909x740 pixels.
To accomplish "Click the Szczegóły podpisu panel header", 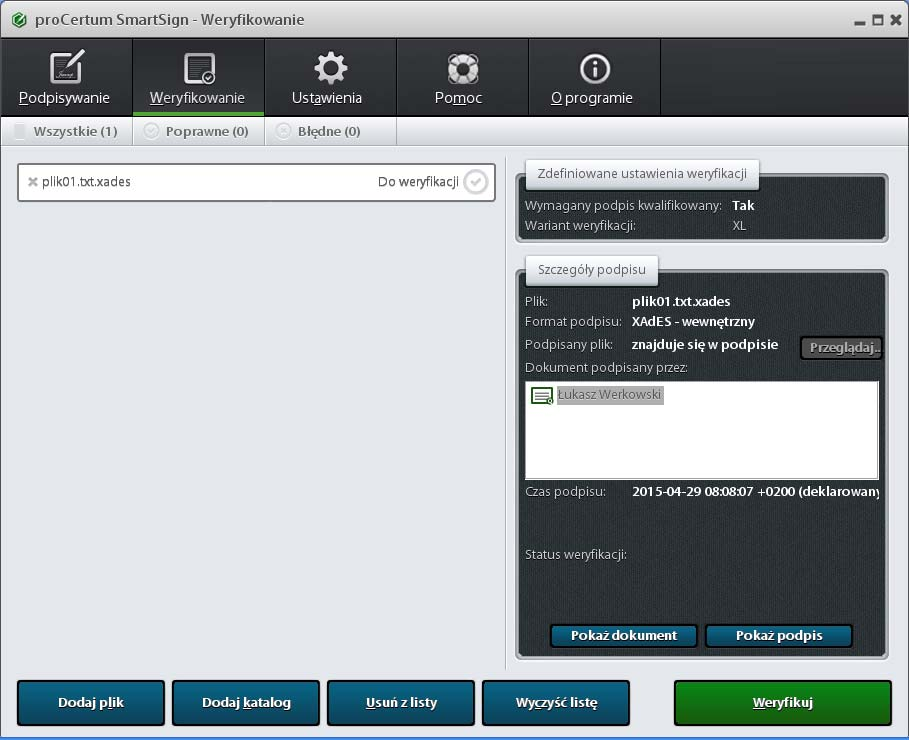I will tap(592, 270).
